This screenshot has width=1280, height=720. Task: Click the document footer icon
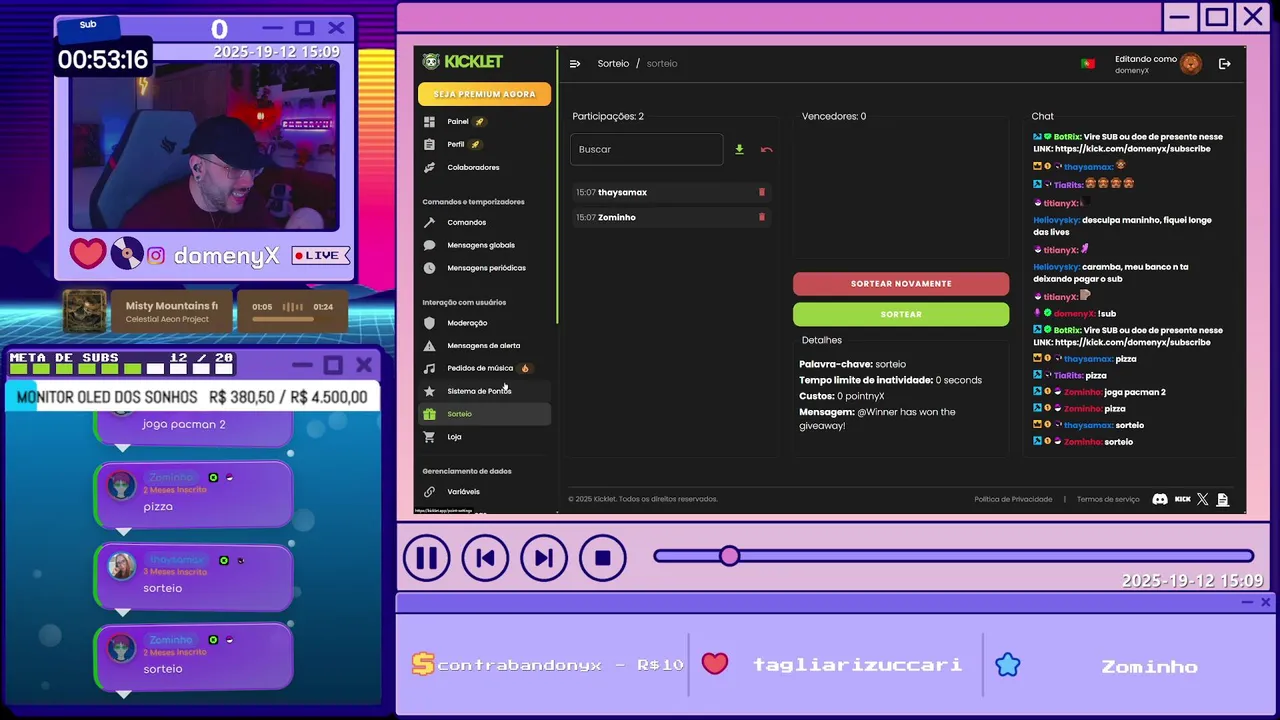tap(1222, 499)
